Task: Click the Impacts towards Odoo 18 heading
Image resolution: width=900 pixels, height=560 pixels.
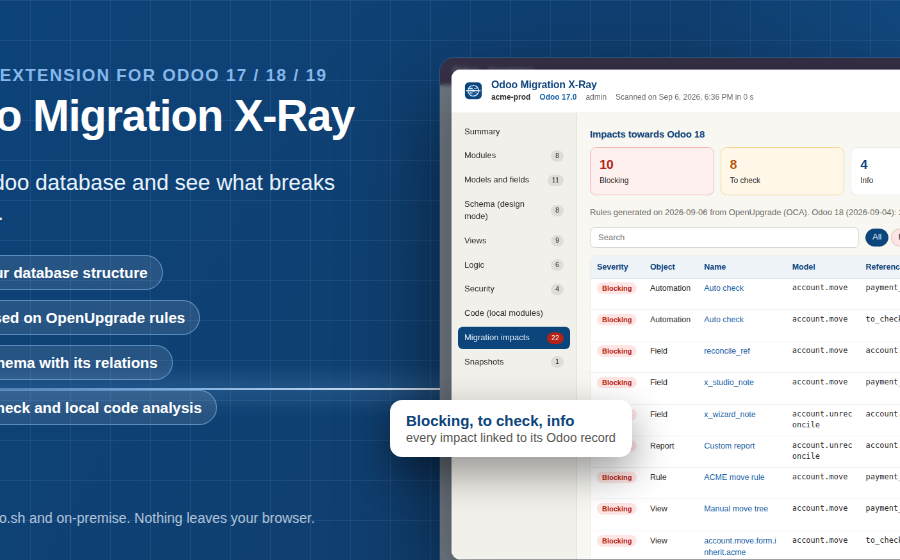Action: 647,134
